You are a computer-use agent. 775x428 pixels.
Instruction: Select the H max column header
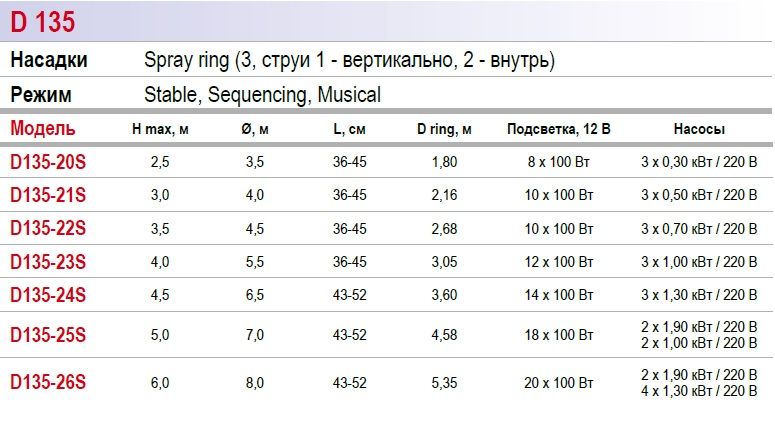click(x=160, y=129)
